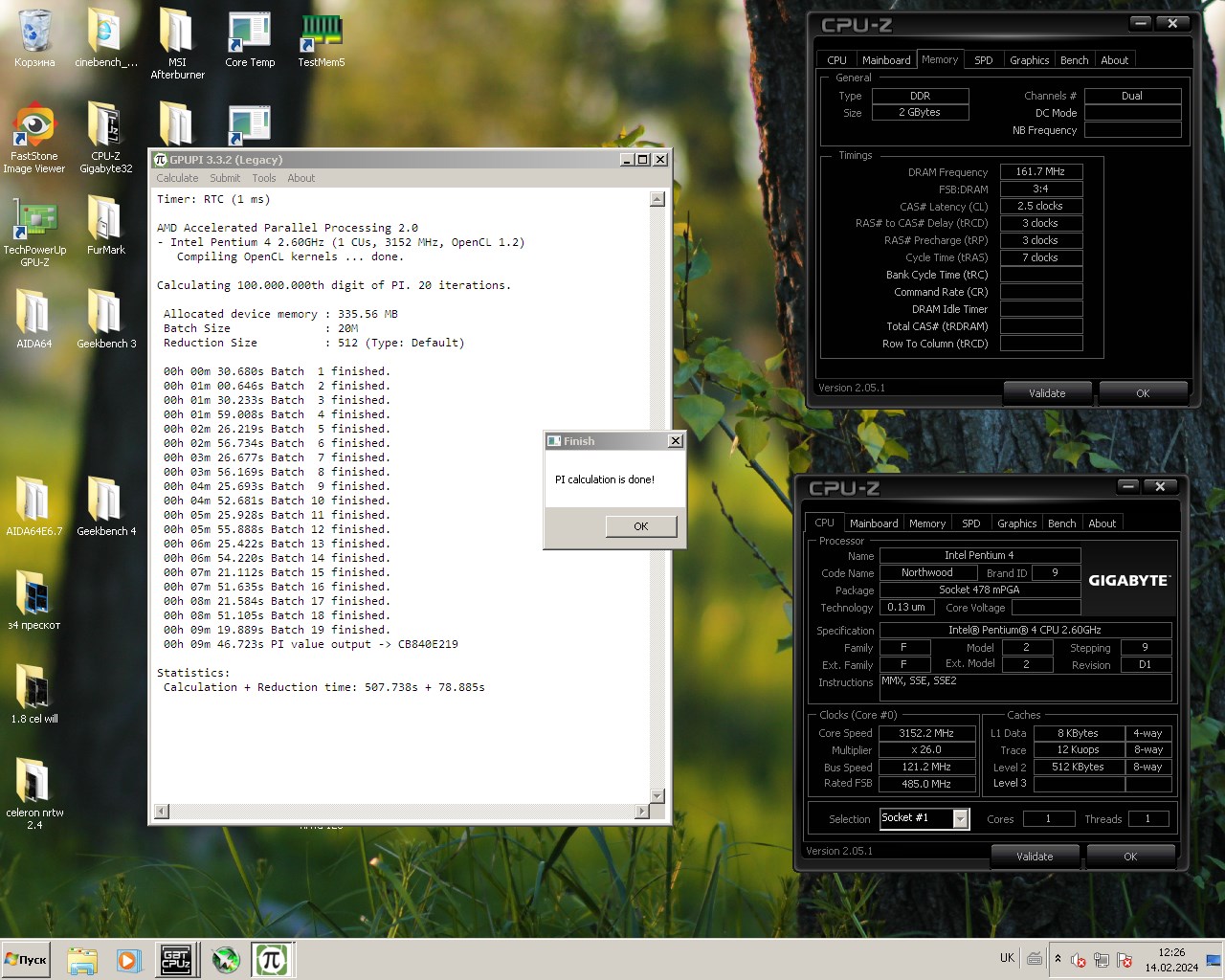Click the Core Speed 3152.2 MHz field

coord(925,733)
